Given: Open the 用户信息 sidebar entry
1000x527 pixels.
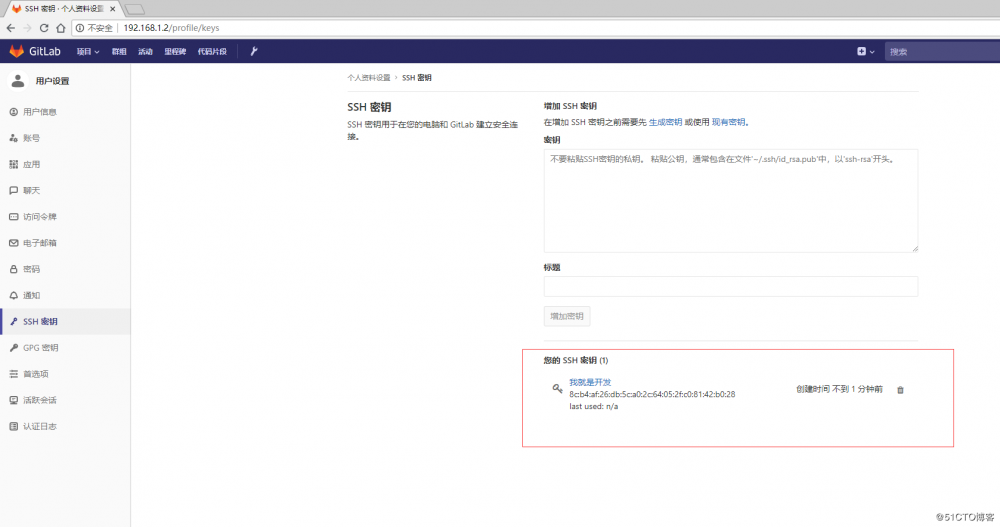Looking at the screenshot, I should click(x=65, y=112).
